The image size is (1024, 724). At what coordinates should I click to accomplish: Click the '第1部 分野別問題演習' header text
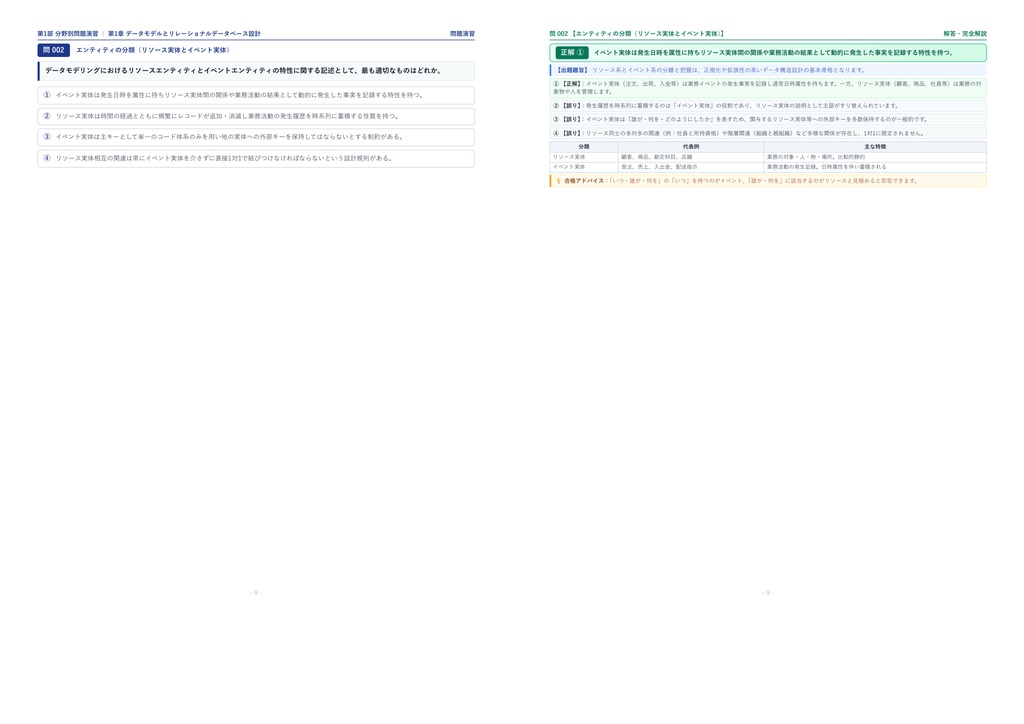pyautogui.click(x=68, y=33)
